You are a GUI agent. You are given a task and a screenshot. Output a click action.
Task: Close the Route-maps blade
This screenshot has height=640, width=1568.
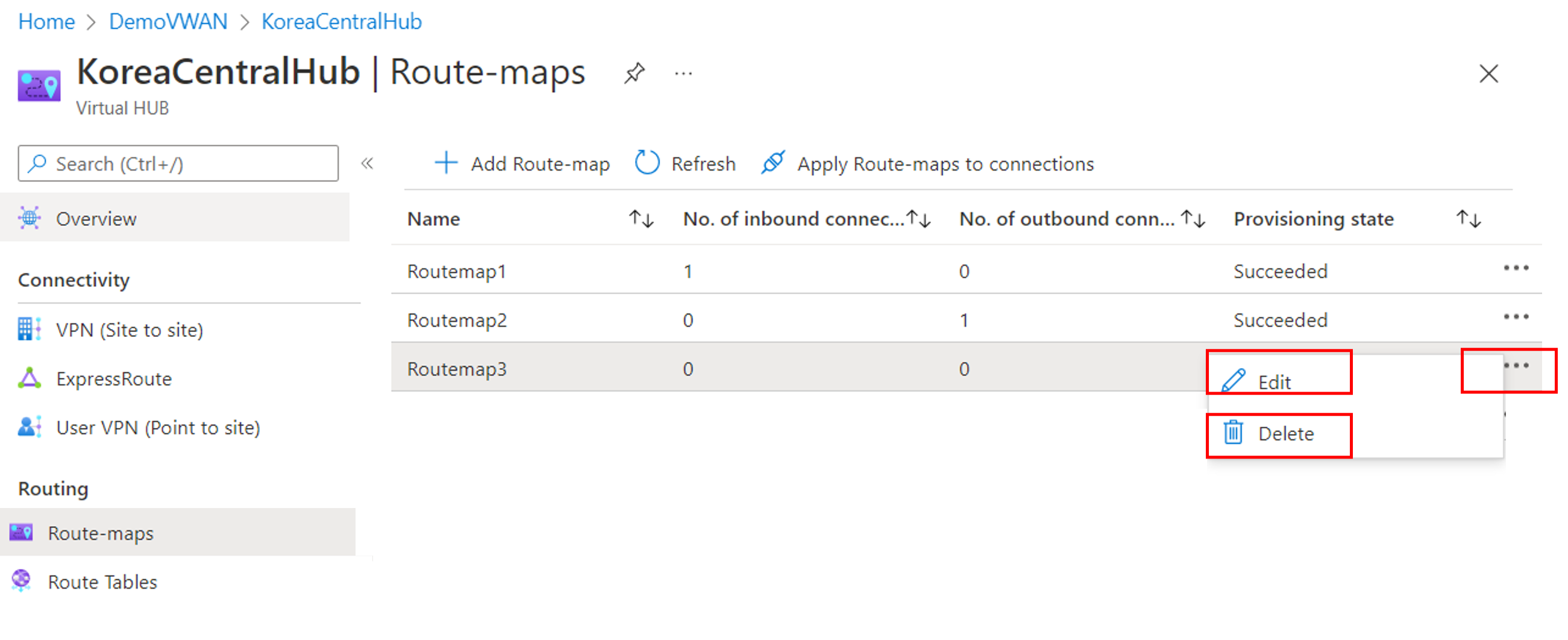[x=1488, y=74]
